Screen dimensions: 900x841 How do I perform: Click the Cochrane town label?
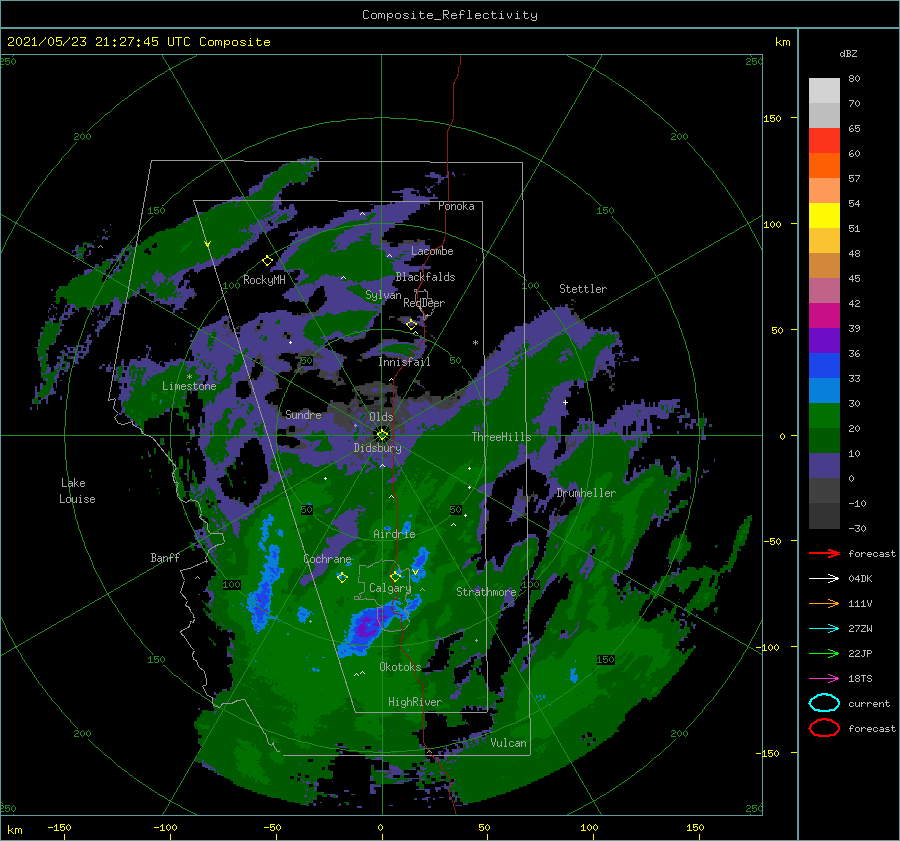(x=327, y=559)
